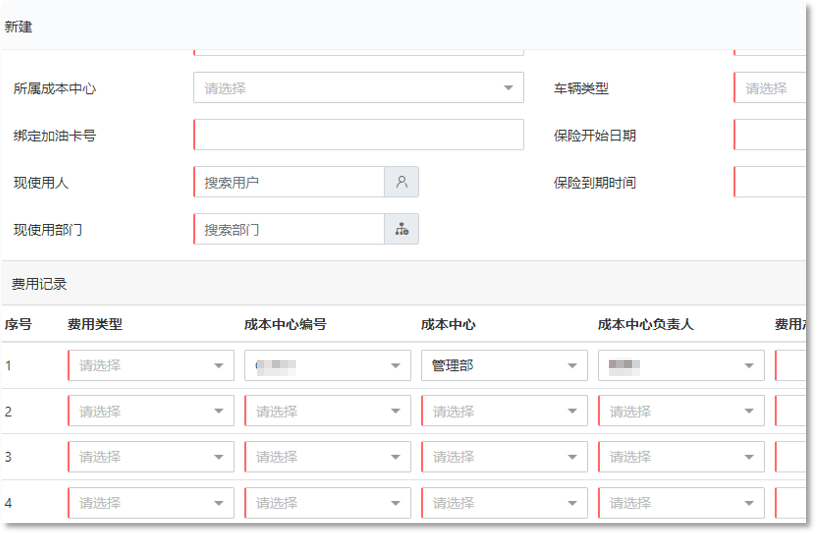The height and width of the screenshot is (534, 818).
Task: Click the 保险到期时间 date field
Action: (770, 182)
